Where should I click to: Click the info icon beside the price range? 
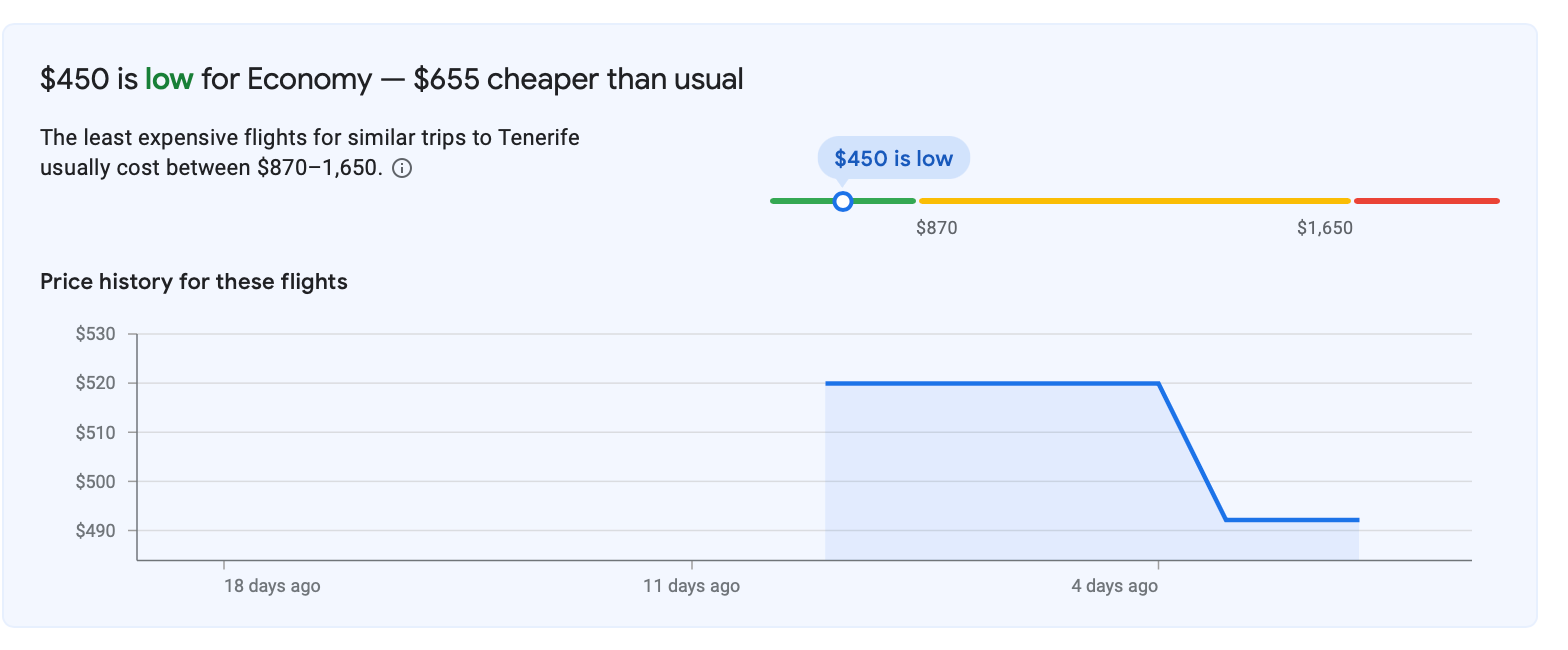pos(402,168)
